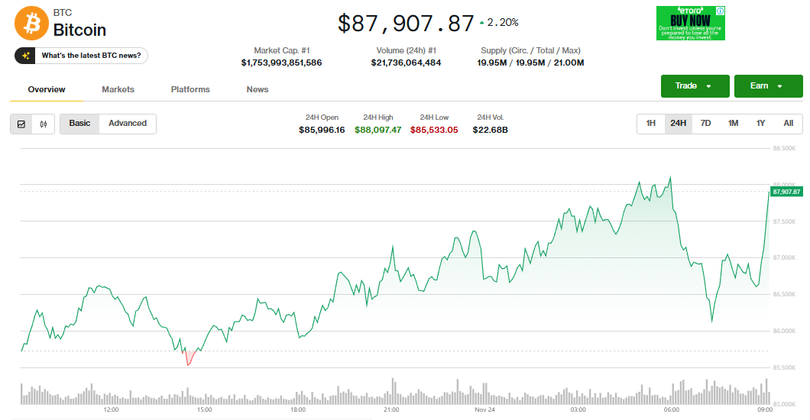Switch to the candlestick chart icon
This screenshot has width=810, height=420.
click(x=43, y=124)
